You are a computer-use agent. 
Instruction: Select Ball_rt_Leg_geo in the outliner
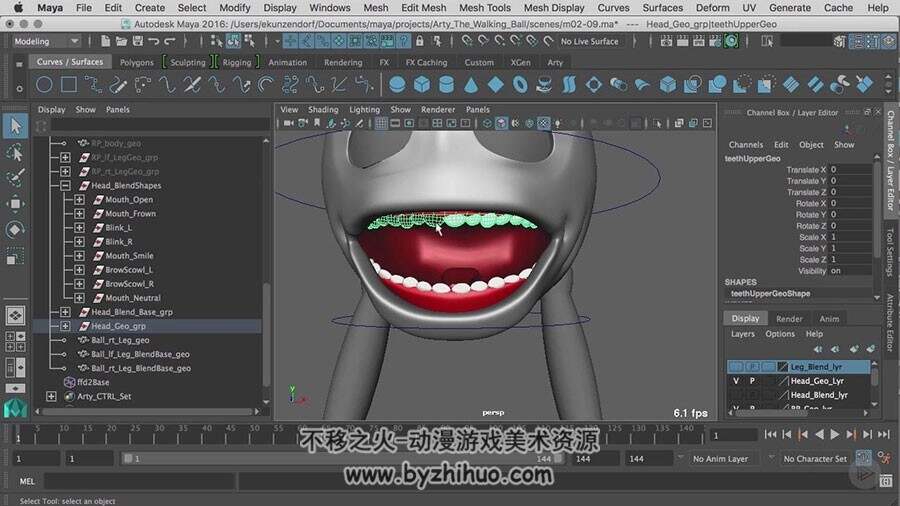click(120, 340)
